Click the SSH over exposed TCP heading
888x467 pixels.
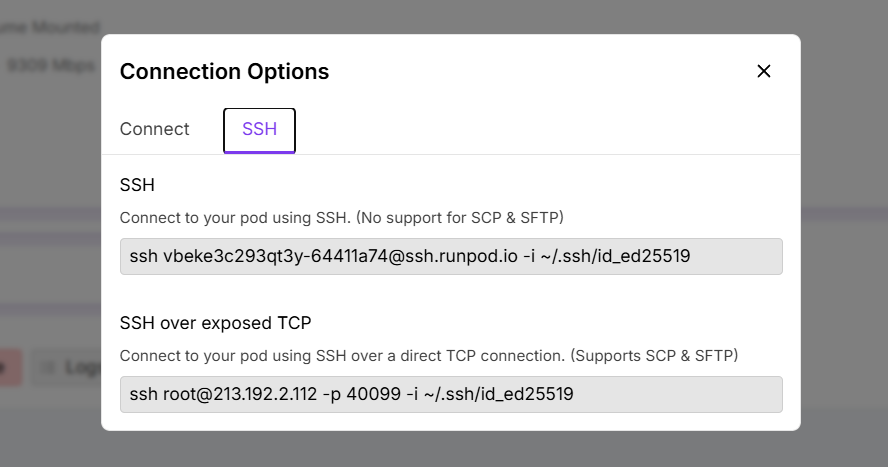[215, 323]
